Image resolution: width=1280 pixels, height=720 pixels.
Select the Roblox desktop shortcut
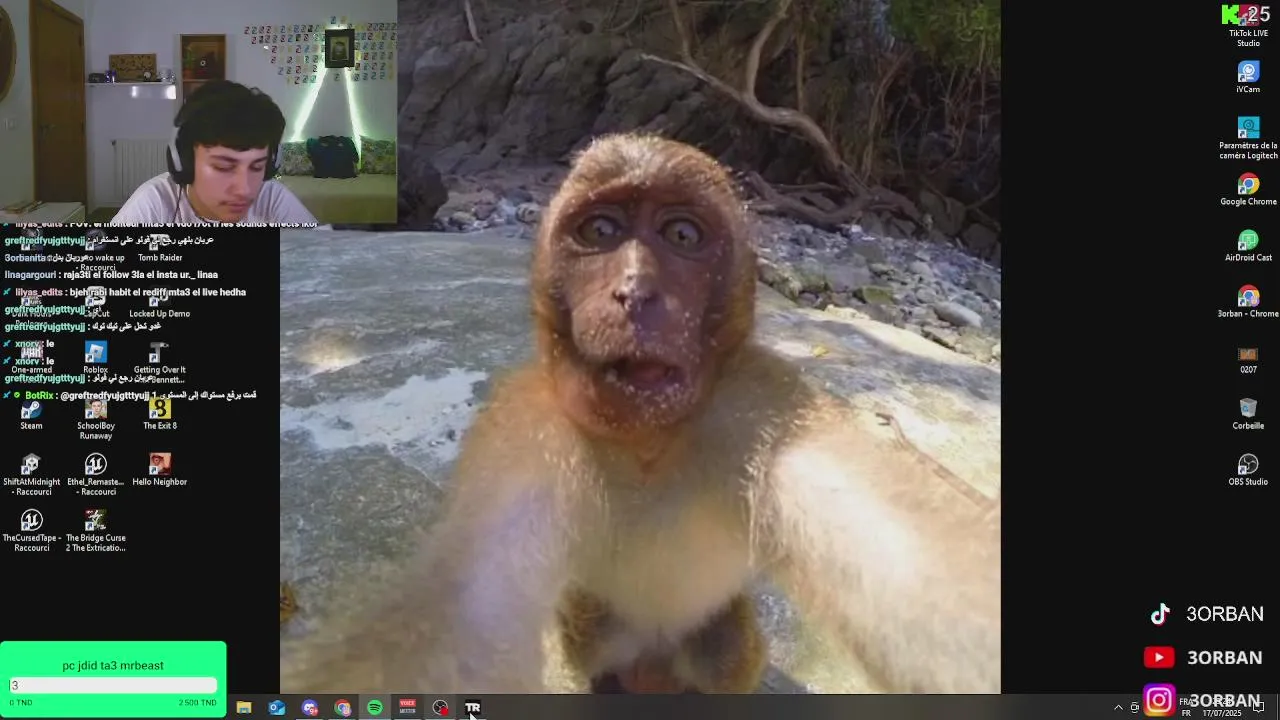96,358
